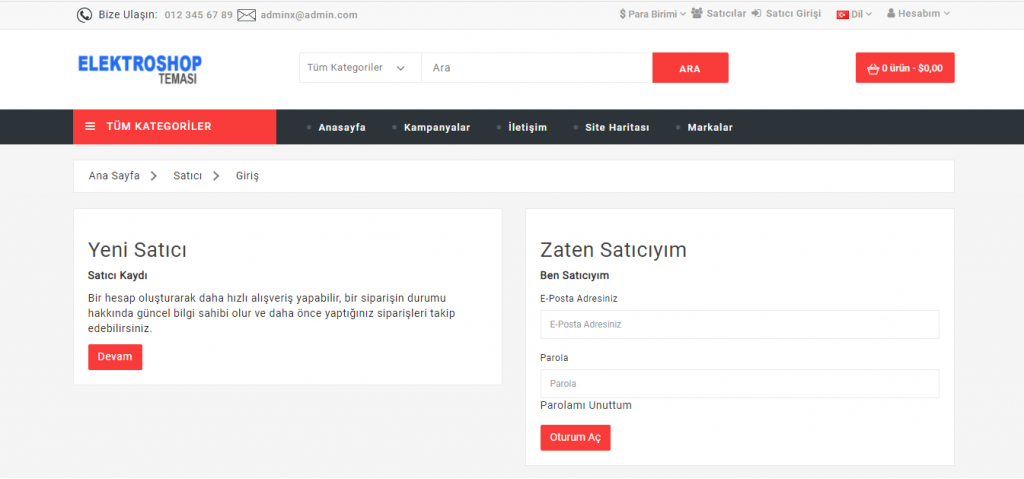Navigate to Site Haritası
The image size is (1024, 479).
[x=616, y=127]
